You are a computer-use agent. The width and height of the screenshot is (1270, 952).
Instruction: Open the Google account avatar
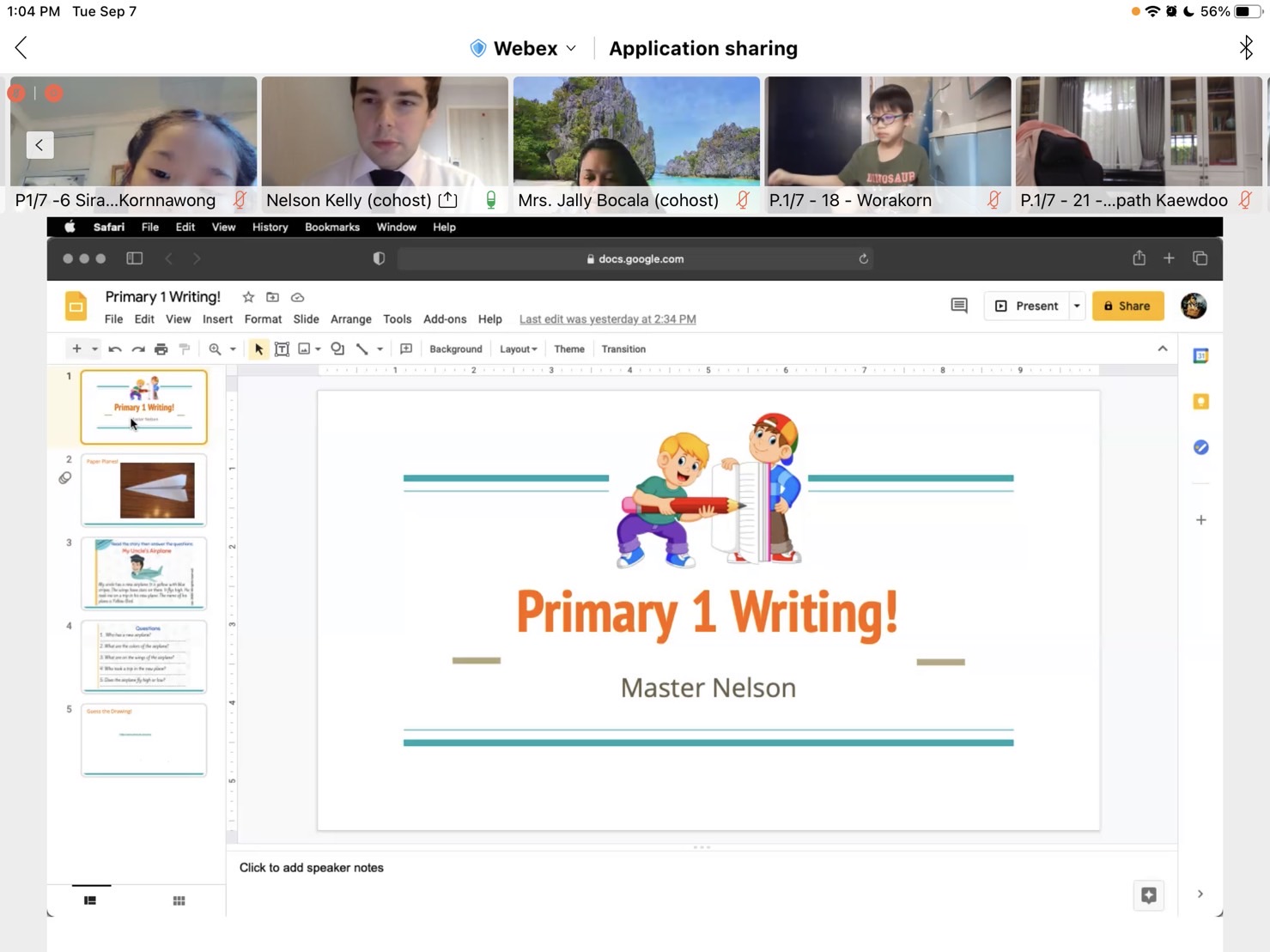pos(1194,306)
